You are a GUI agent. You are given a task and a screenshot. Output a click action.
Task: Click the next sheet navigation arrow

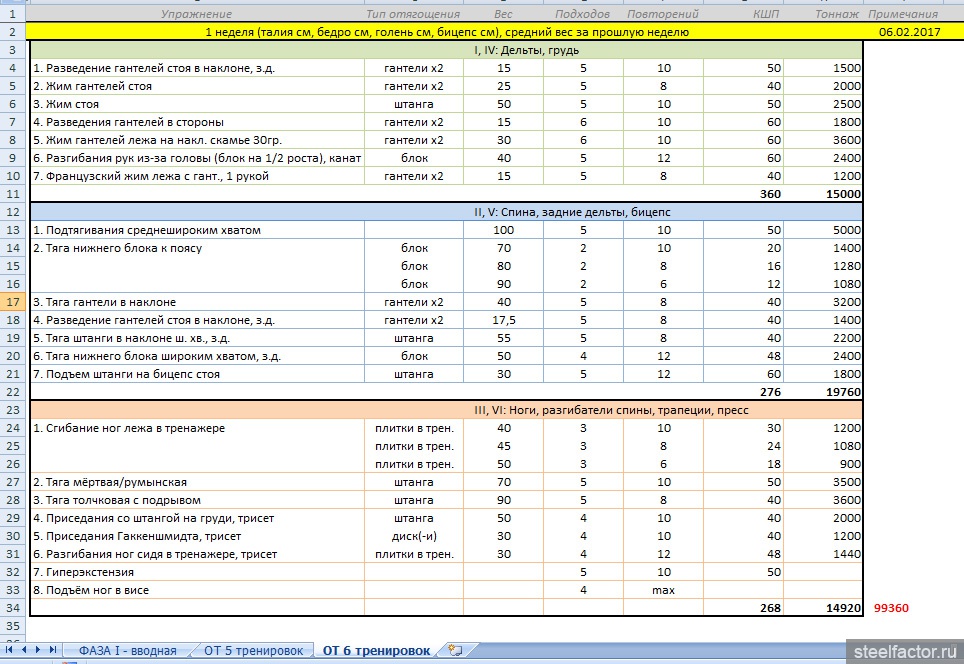tap(38, 649)
